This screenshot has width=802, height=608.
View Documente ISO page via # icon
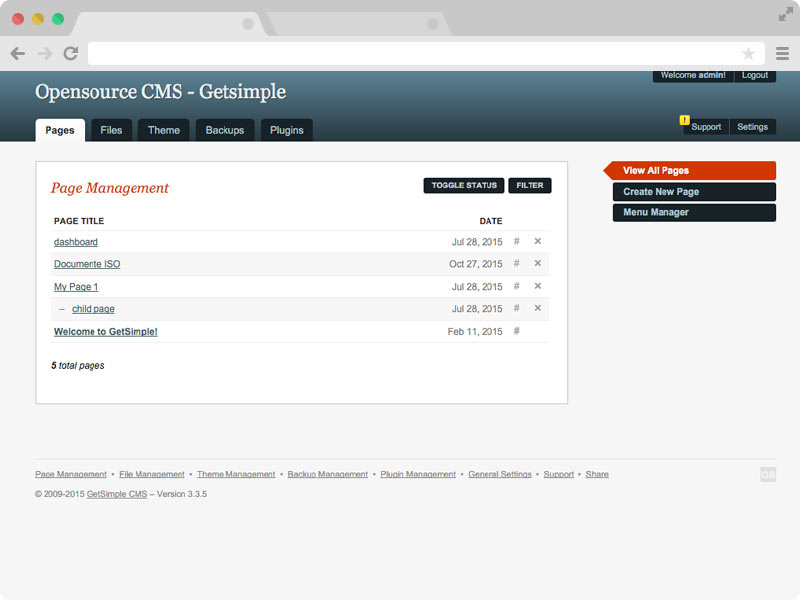coord(517,263)
